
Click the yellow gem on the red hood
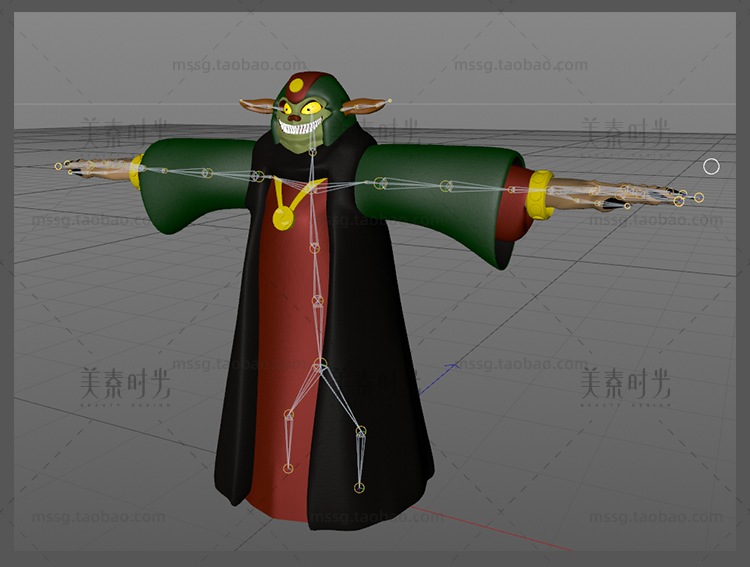coord(297,86)
